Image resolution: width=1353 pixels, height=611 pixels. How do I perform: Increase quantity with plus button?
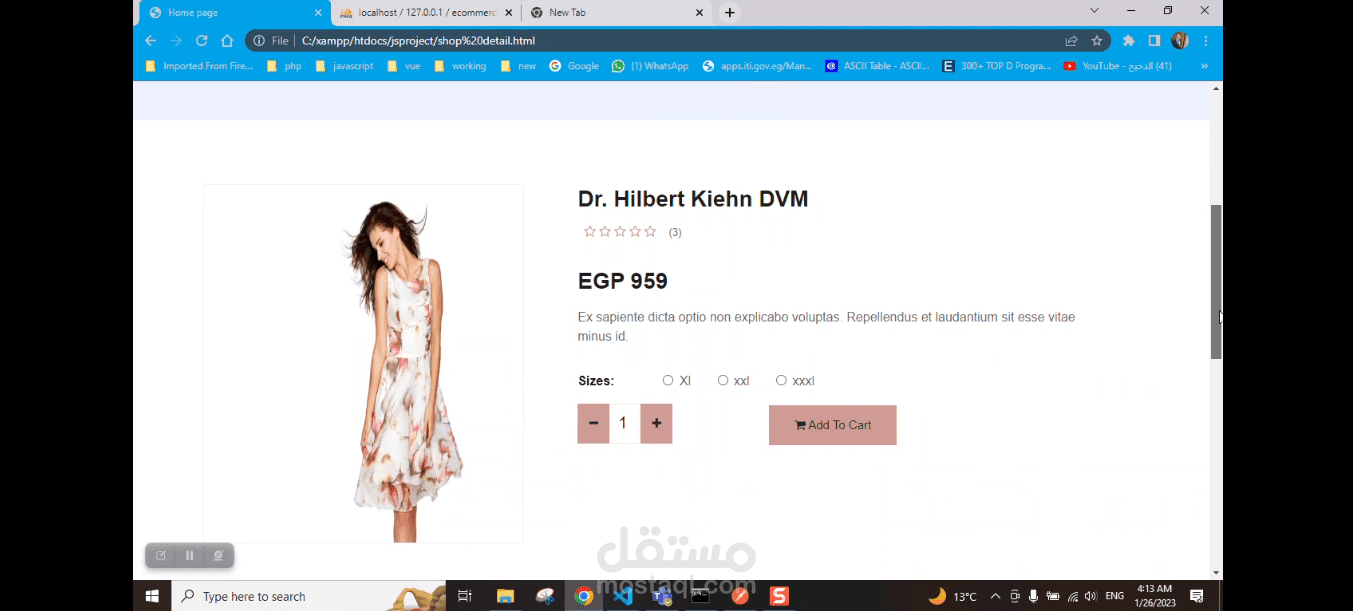[656, 424]
